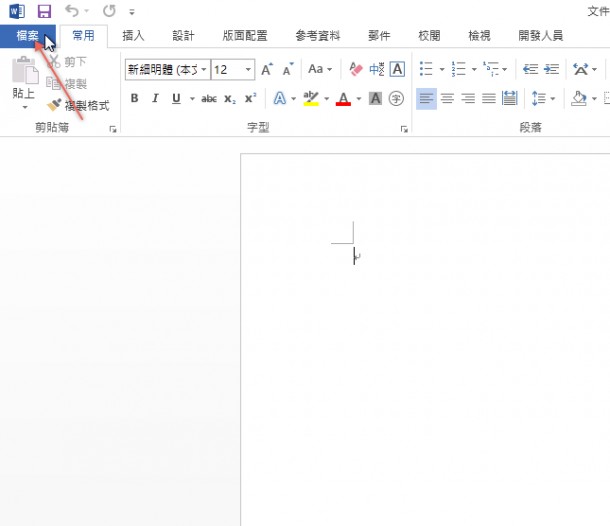Toggle superscript formatting
The width and height of the screenshot is (610, 526).
[x=251, y=98]
